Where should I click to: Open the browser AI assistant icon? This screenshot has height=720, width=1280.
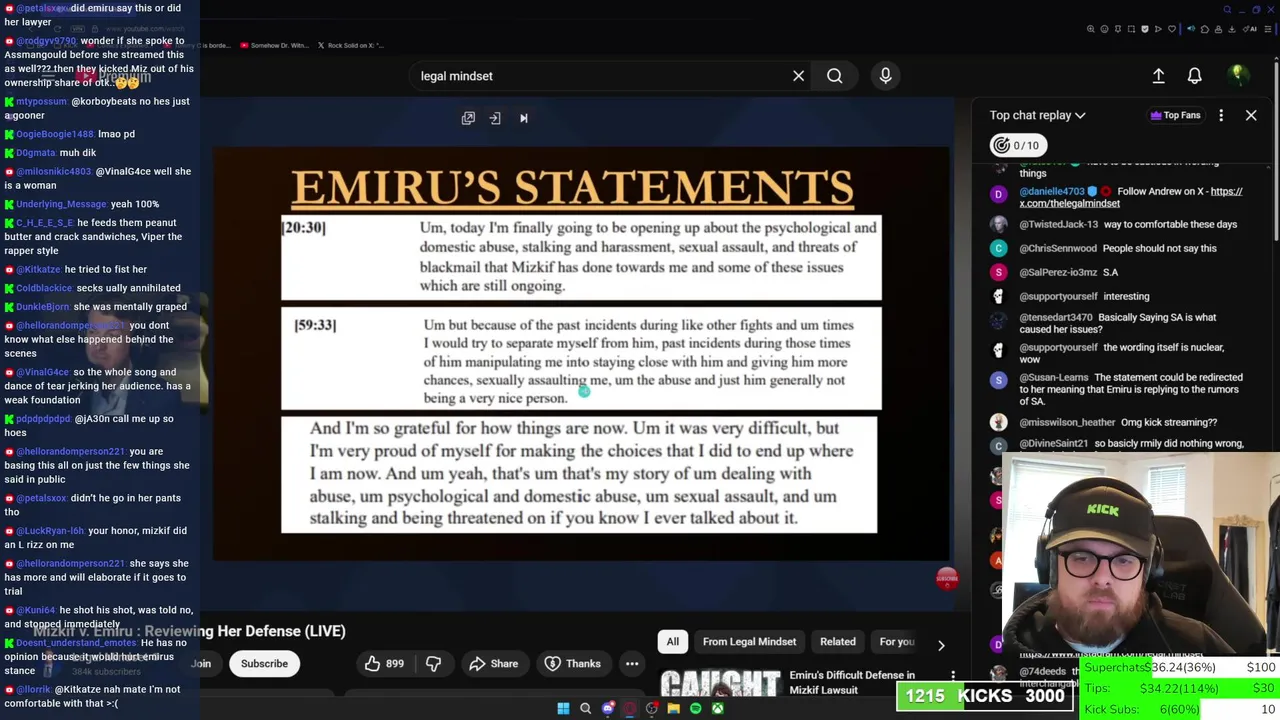click(1250, 29)
